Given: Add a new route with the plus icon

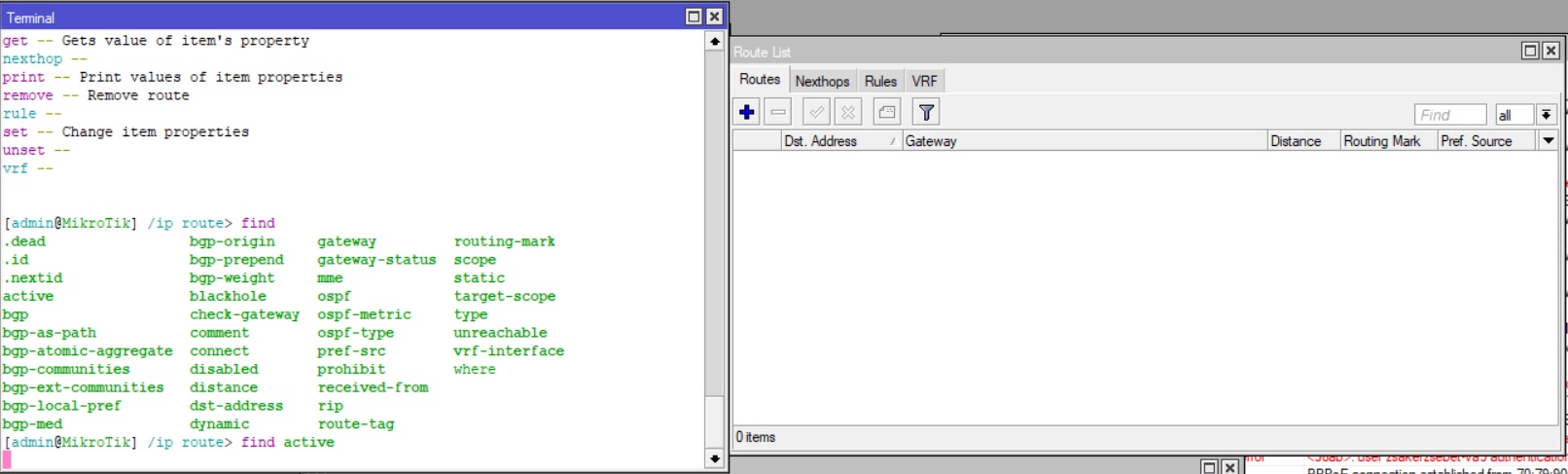Looking at the screenshot, I should (747, 113).
